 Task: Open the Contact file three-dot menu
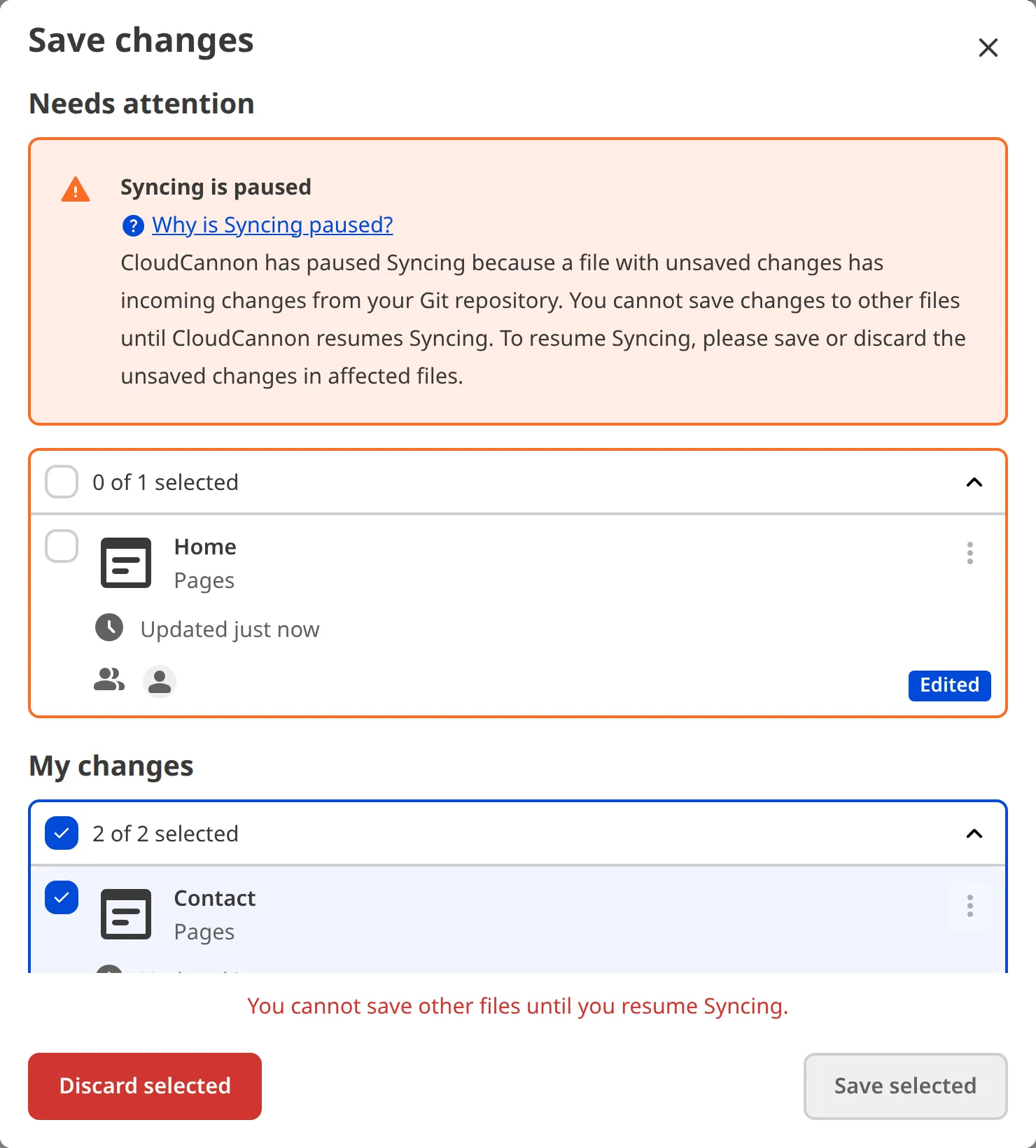[x=970, y=906]
